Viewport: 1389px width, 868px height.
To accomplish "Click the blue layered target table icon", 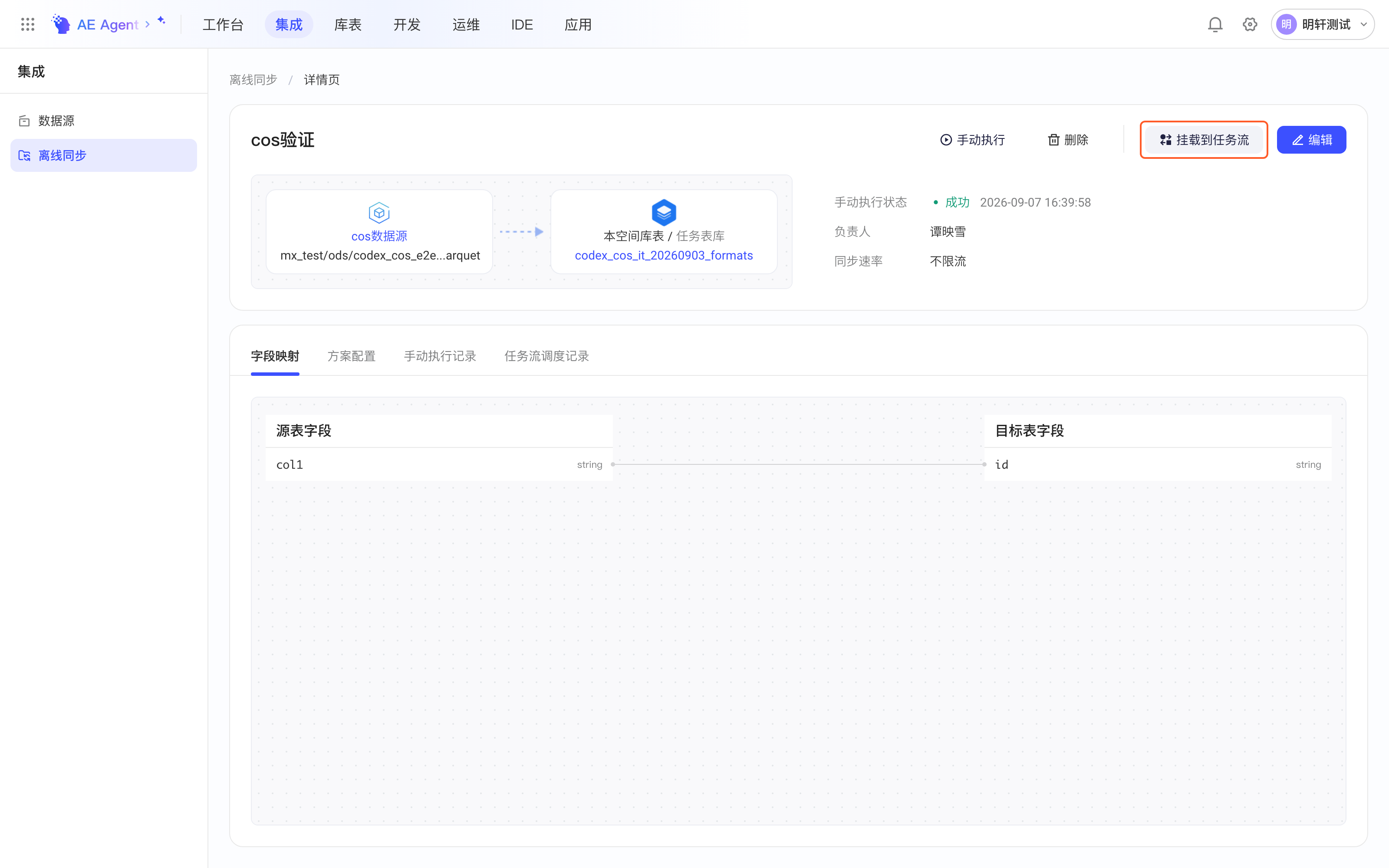I will [664, 212].
